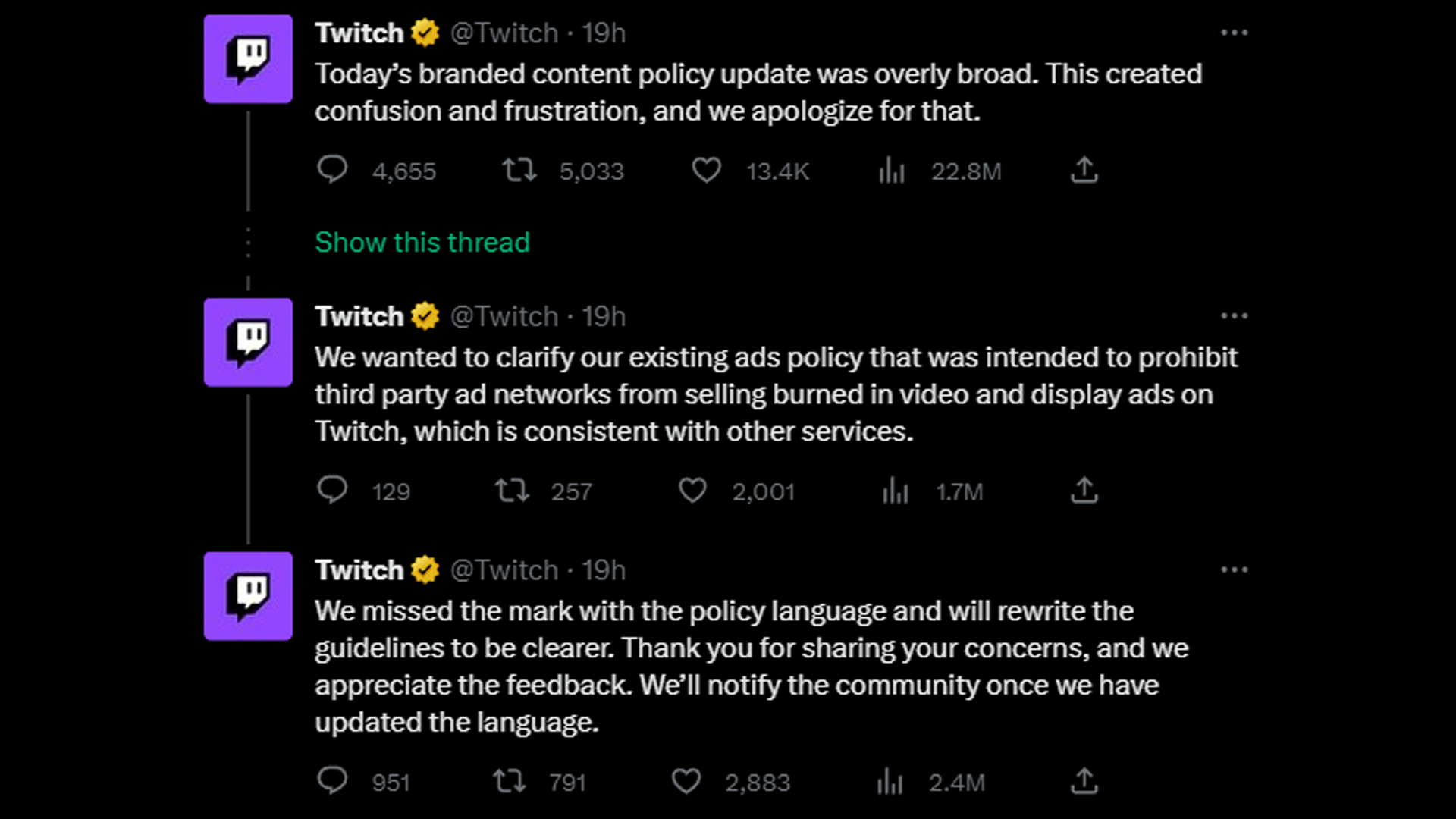Like the tweet with 13.4K likes
The image size is (1456, 819).
[706, 170]
